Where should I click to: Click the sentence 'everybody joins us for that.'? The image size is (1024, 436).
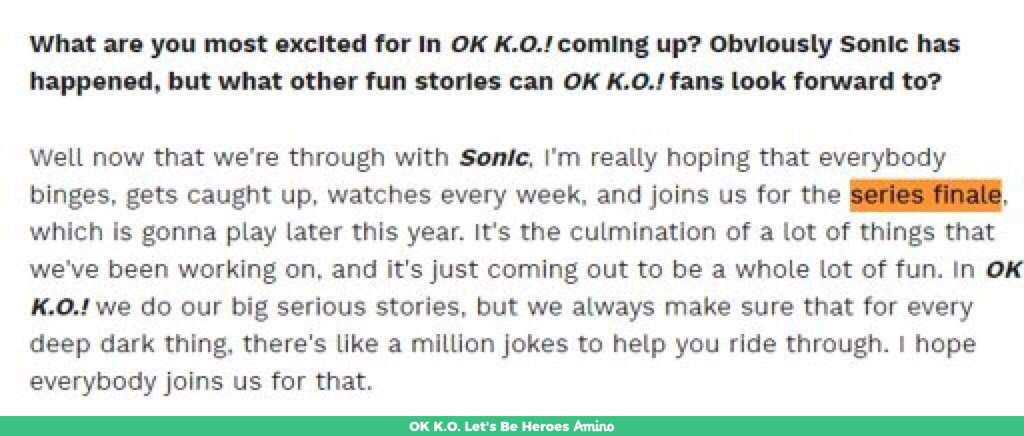click(x=201, y=382)
